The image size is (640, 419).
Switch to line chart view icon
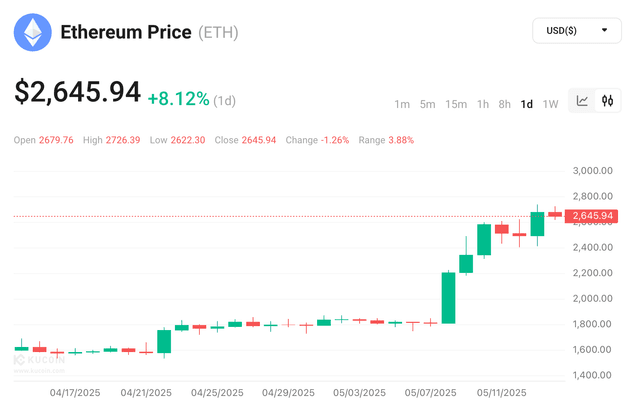click(x=582, y=100)
